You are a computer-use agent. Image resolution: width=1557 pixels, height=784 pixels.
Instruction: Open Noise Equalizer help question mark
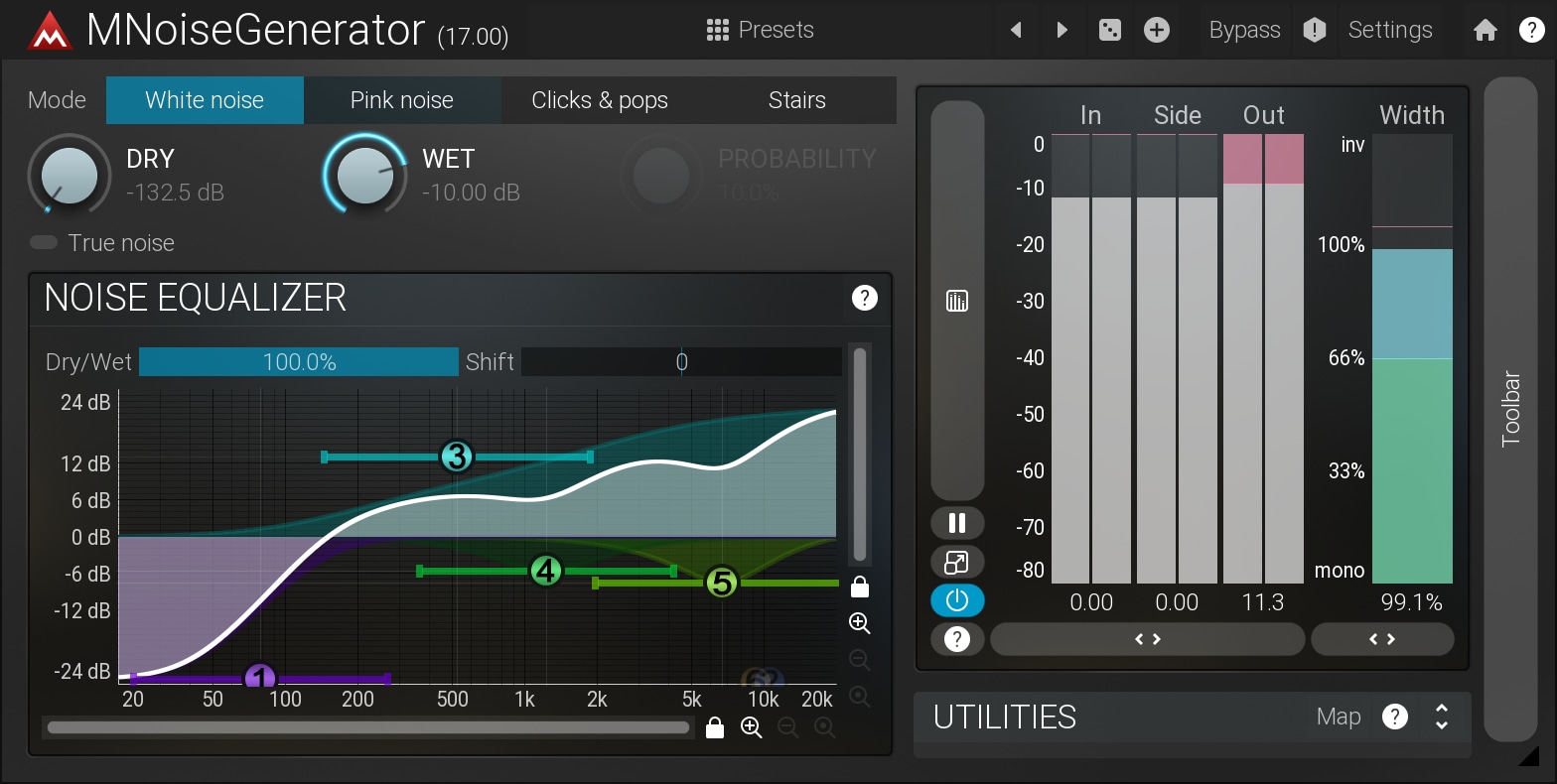(865, 298)
